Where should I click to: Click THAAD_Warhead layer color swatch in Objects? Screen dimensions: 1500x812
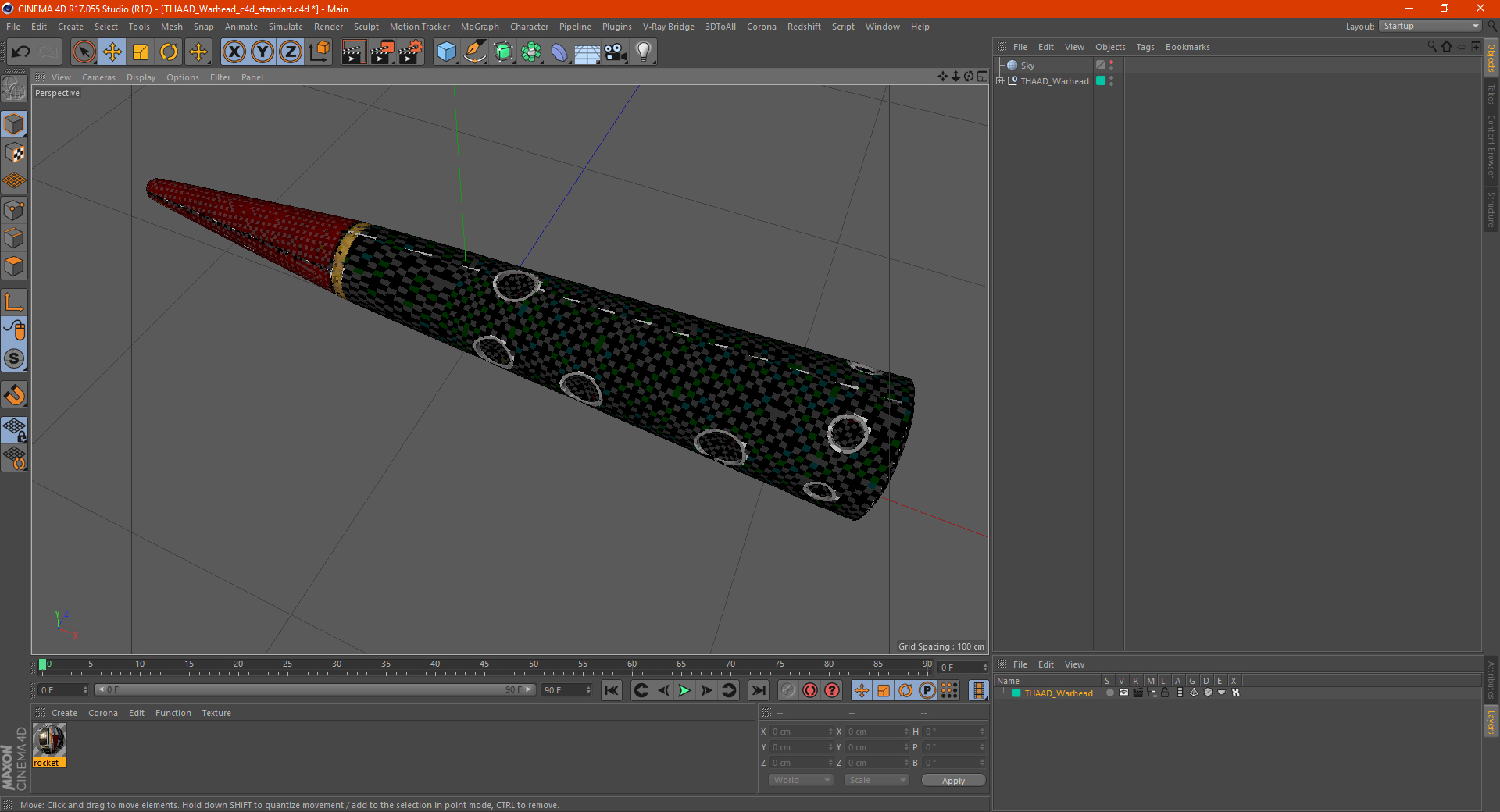[x=1101, y=81]
